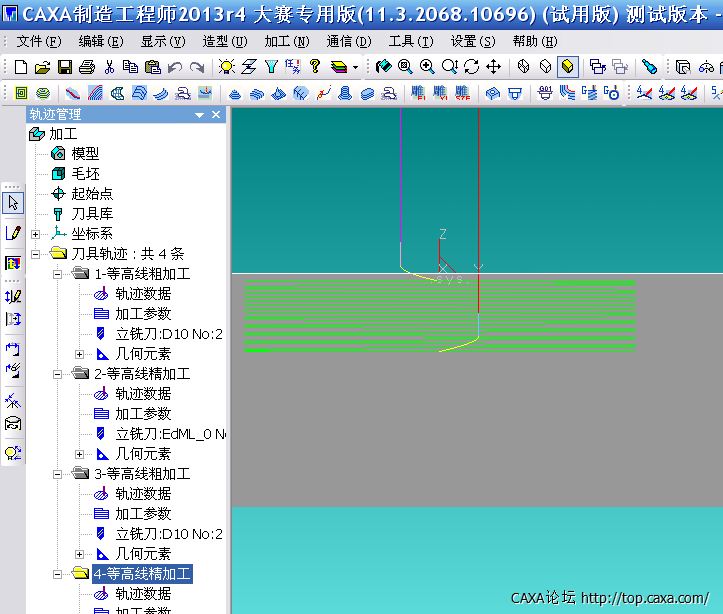Select the Pan view four-arrow icon
Screen dimensions: 723x614
[x=493, y=67]
